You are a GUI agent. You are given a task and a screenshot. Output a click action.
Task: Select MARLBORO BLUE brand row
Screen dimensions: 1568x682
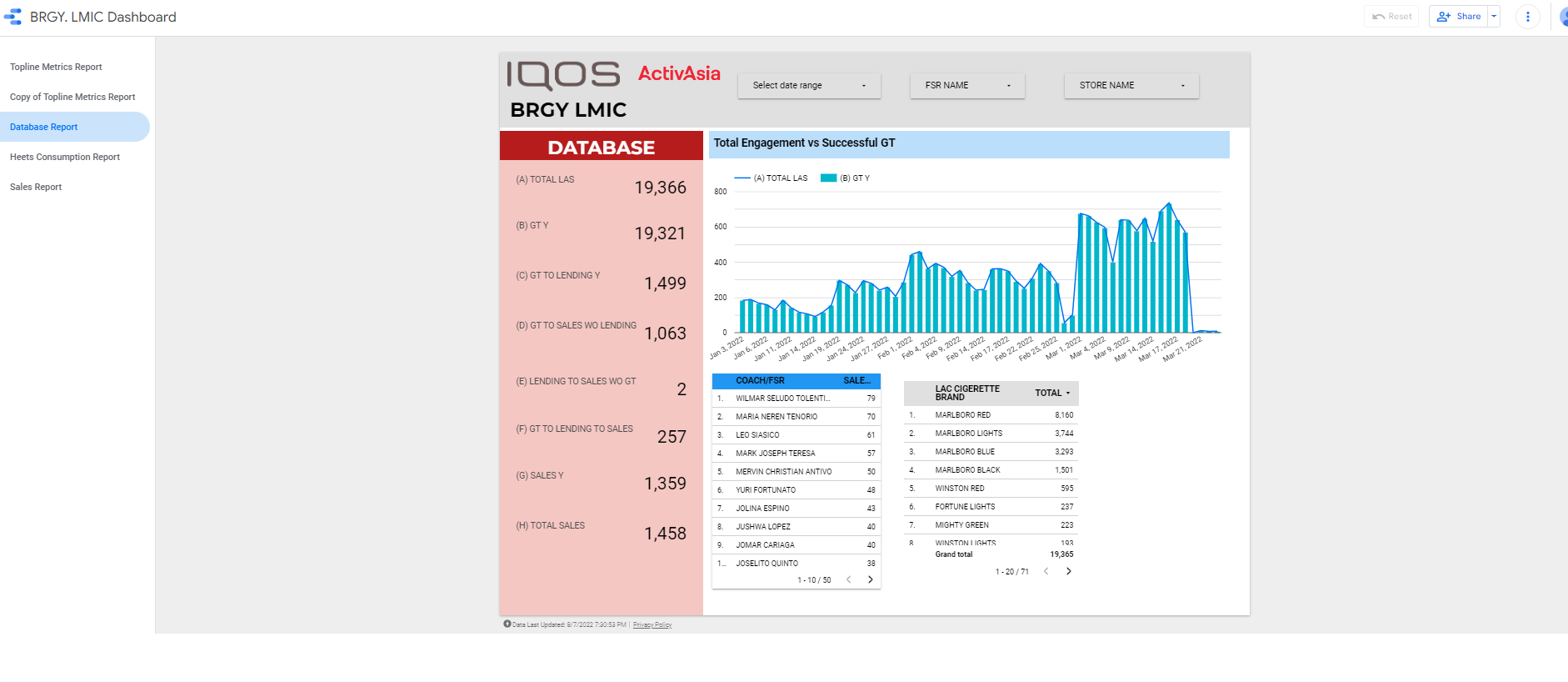[991, 452]
